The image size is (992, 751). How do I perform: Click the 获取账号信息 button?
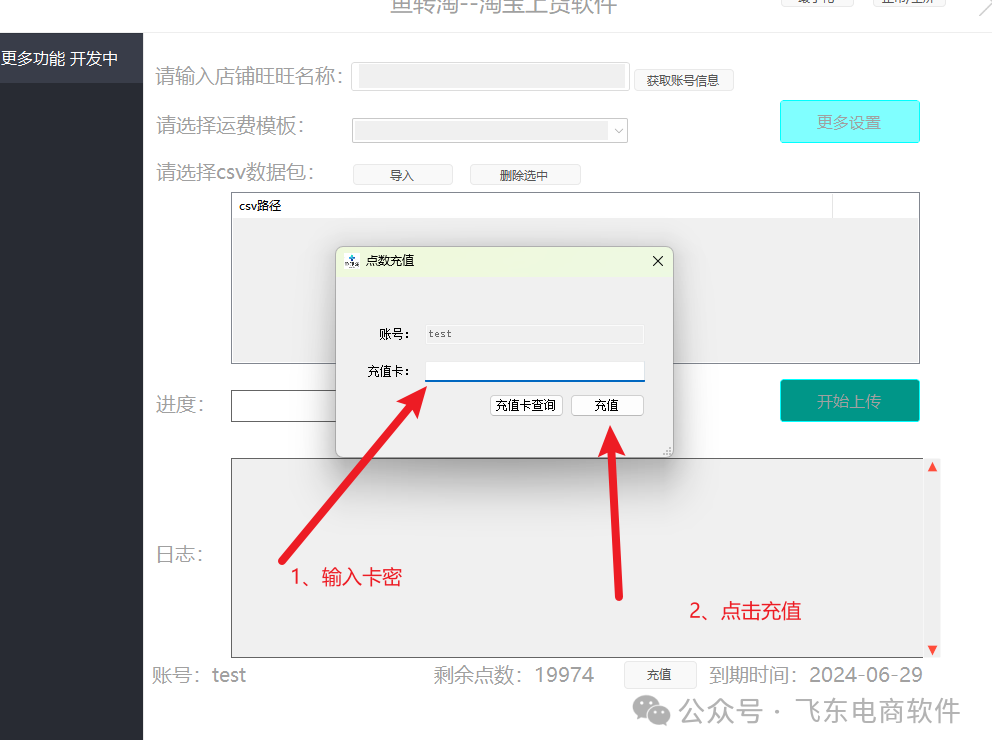click(x=683, y=80)
